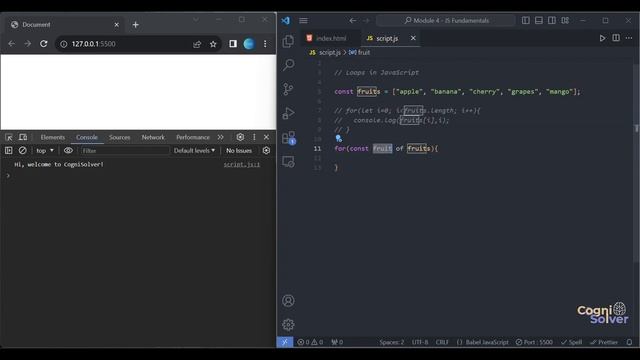
Task: Split the VS Code editor right
Action: point(616,38)
